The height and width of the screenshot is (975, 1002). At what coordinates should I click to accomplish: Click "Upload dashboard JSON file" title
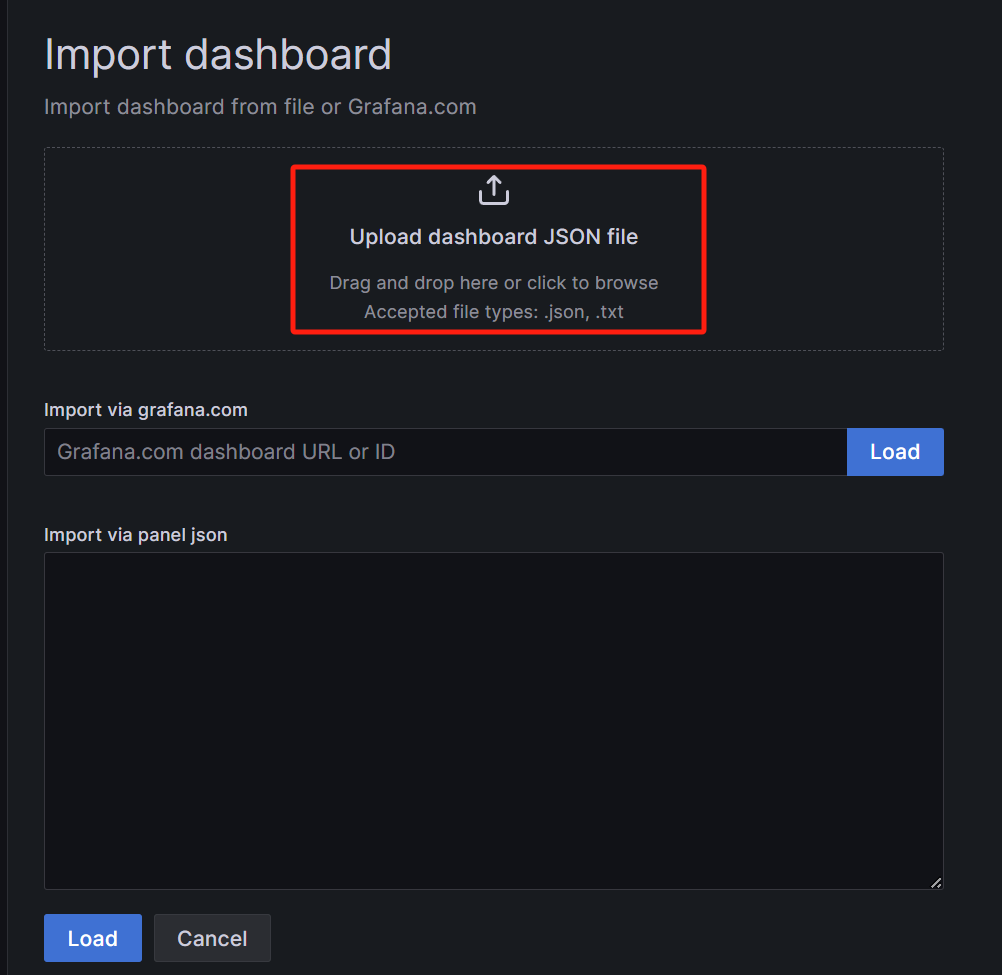click(493, 237)
